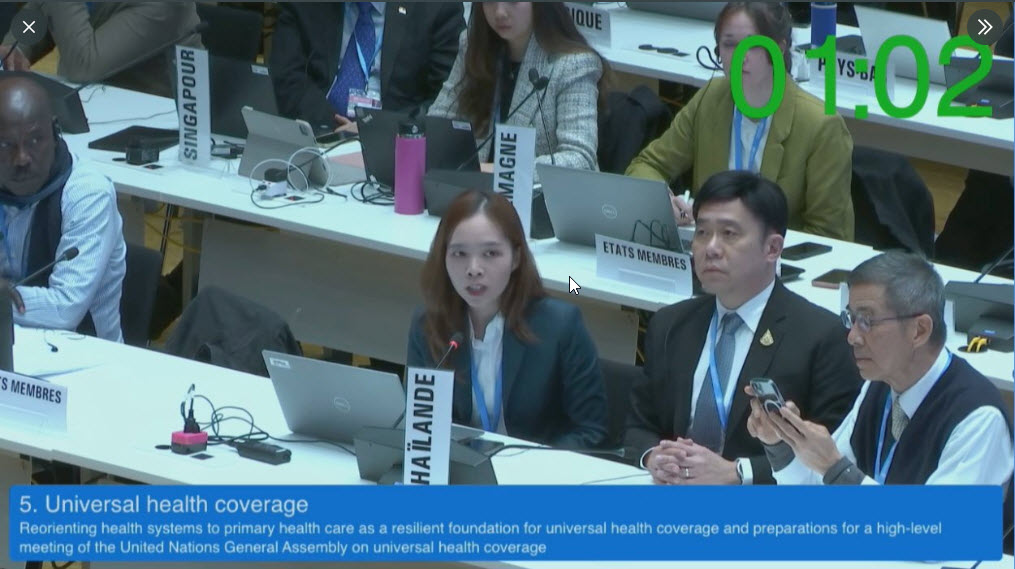Image resolution: width=1015 pixels, height=569 pixels.
Task: Click the caption line starting 'Reorienting health systems'
Action: click(x=480, y=528)
